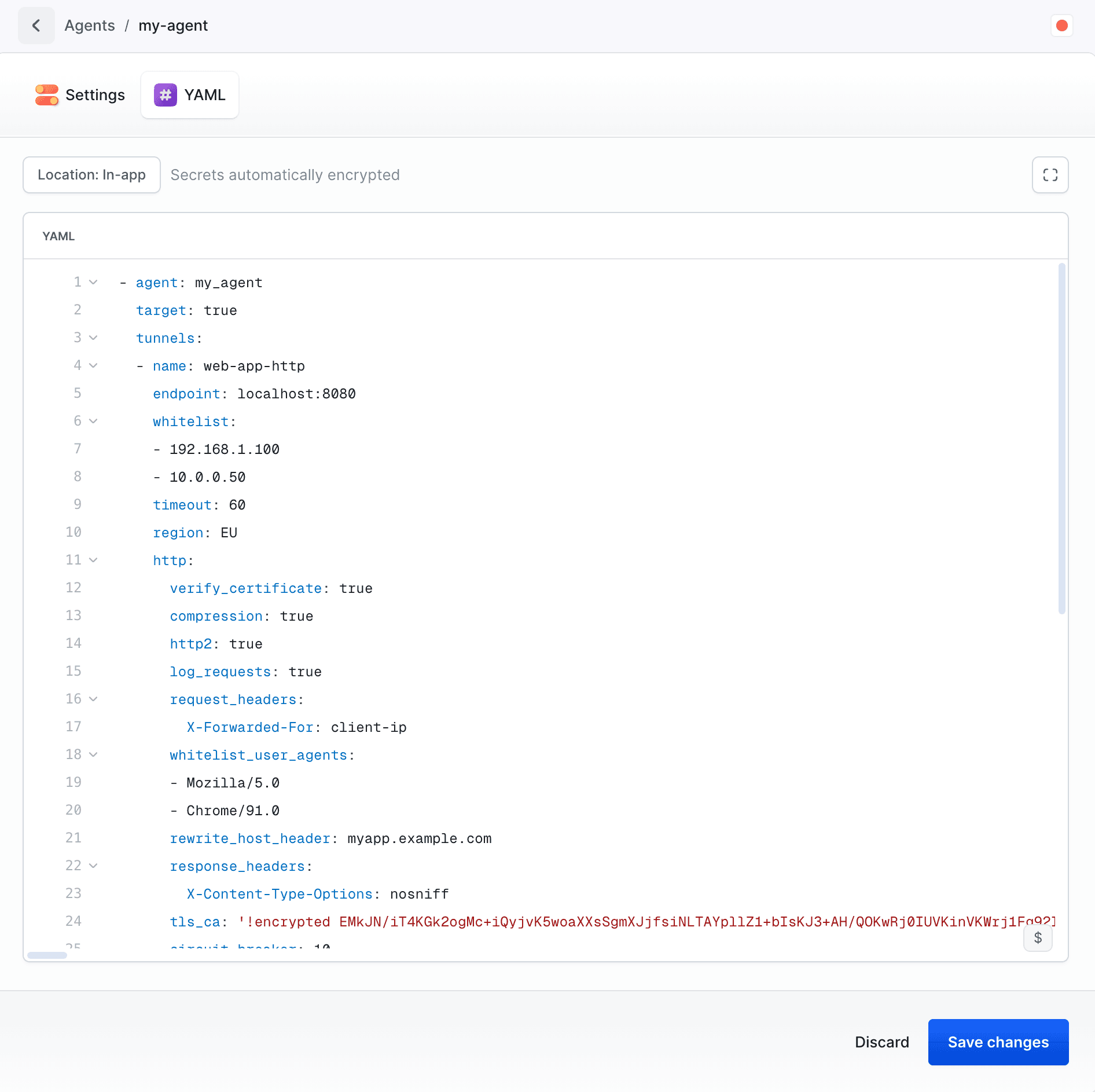Collapse the tunnels section
This screenshot has width=1095, height=1092.
[94, 338]
